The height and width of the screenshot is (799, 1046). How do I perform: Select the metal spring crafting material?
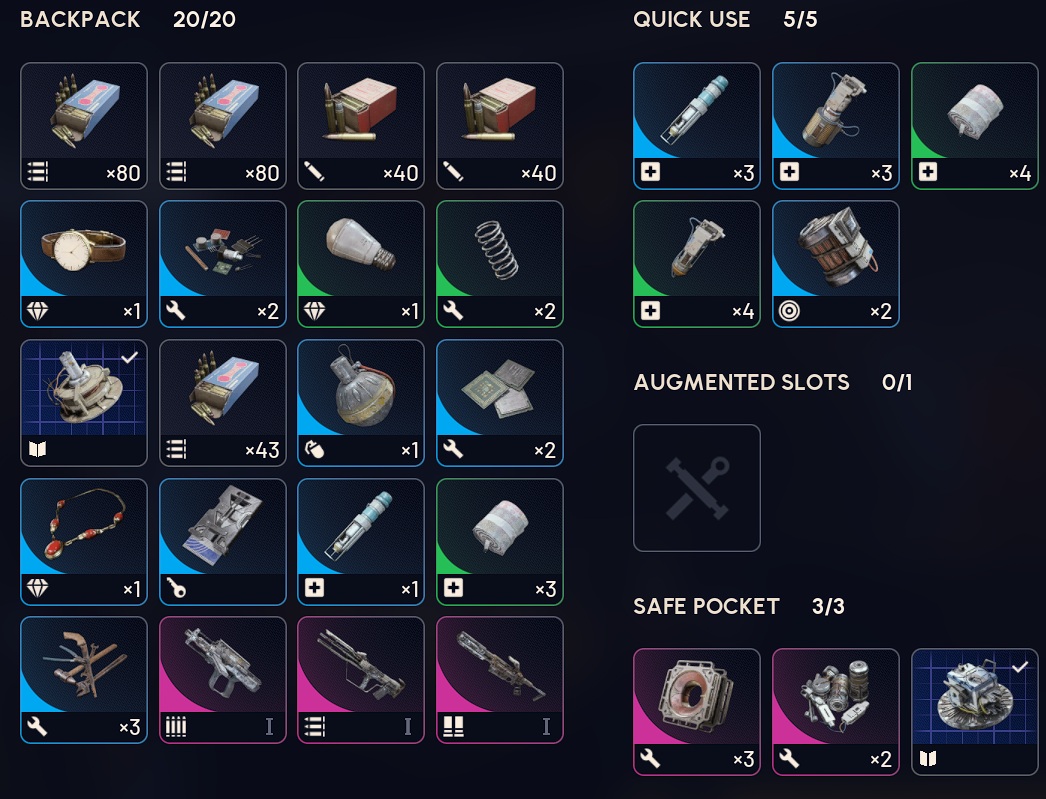tap(500, 264)
